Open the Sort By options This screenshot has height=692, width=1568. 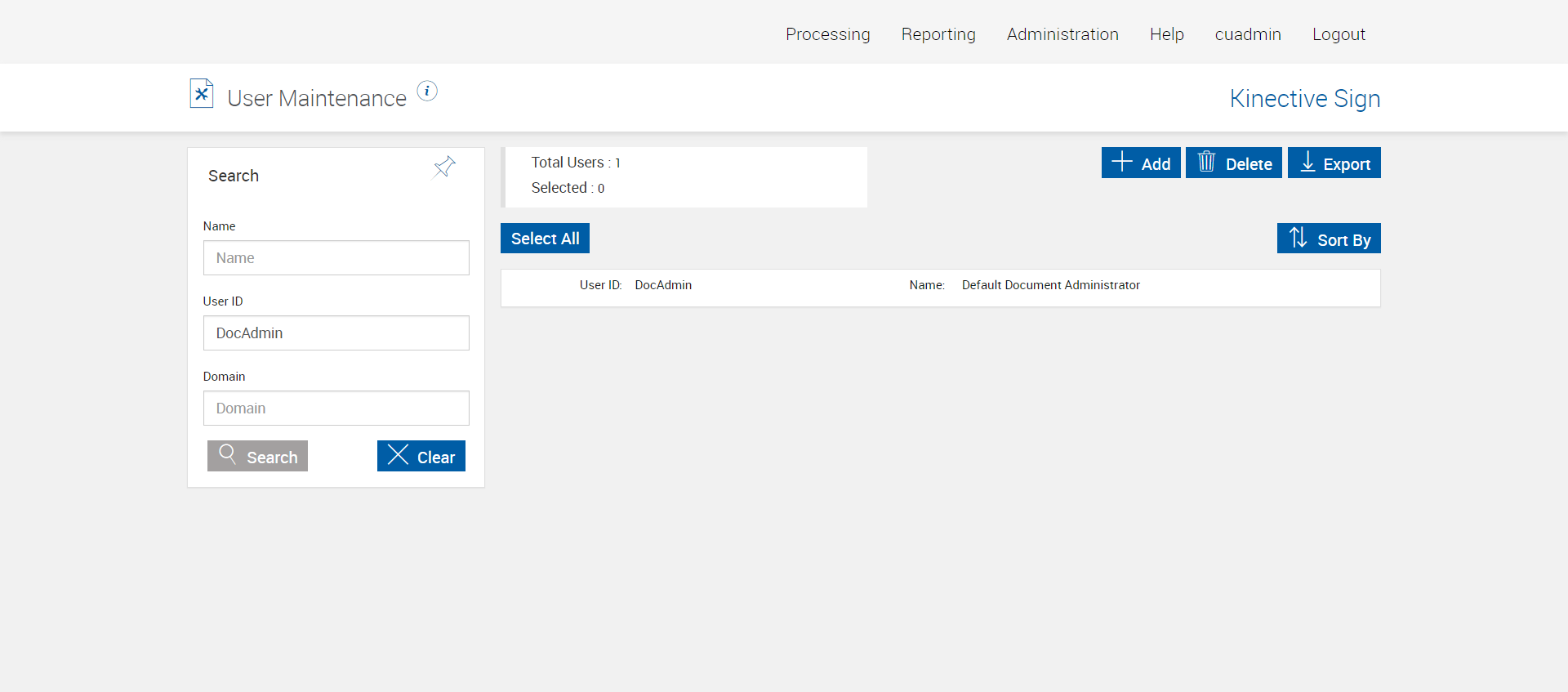(1329, 239)
